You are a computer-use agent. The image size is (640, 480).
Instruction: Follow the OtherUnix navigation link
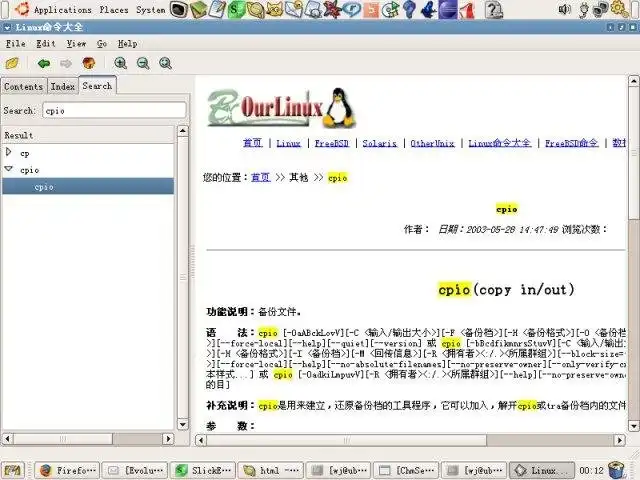pyautogui.click(x=432, y=143)
